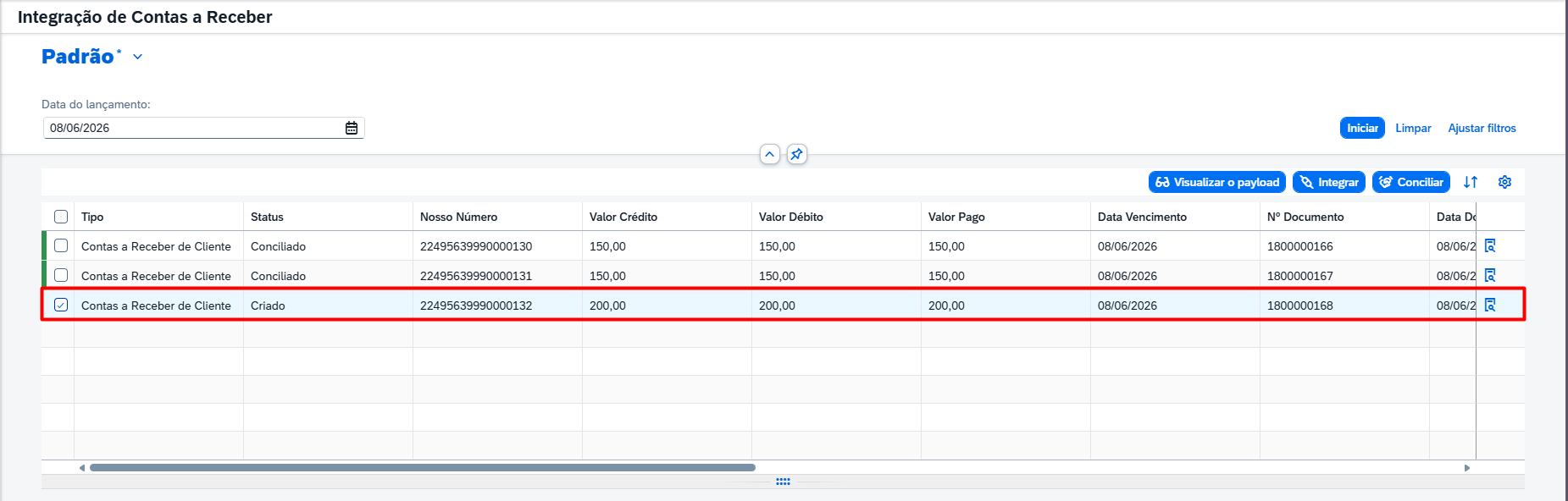The height and width of the screenshot is (501, 1568).
Task: Open the date picker calendar icon
Action: point(352,128)
